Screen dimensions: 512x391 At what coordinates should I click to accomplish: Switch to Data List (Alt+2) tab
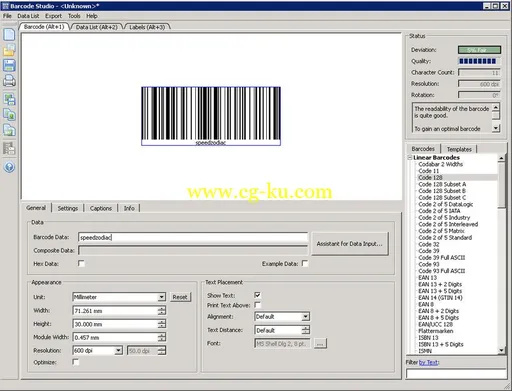97,27
